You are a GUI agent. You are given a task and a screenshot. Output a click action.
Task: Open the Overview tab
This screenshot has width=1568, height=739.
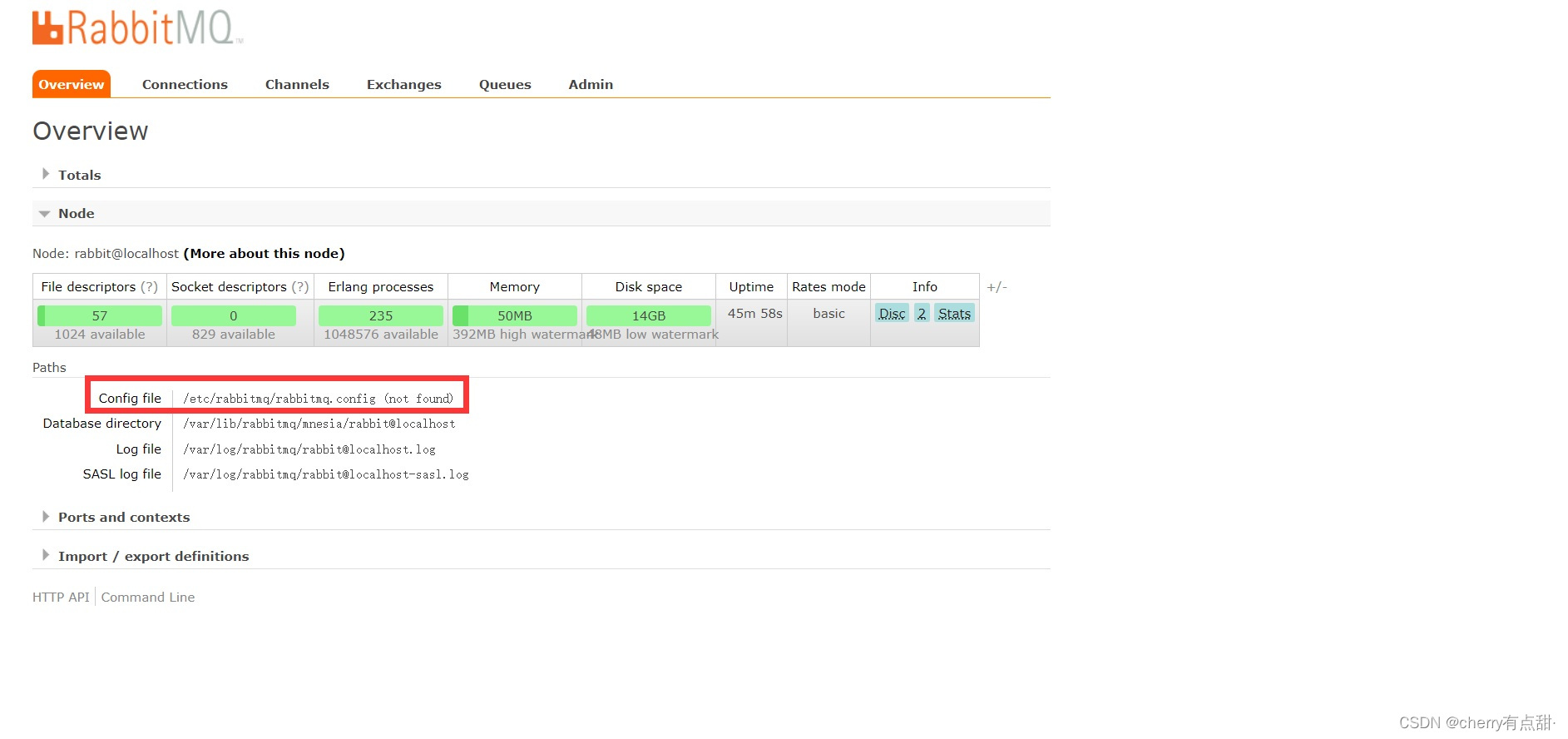(72, 84)
